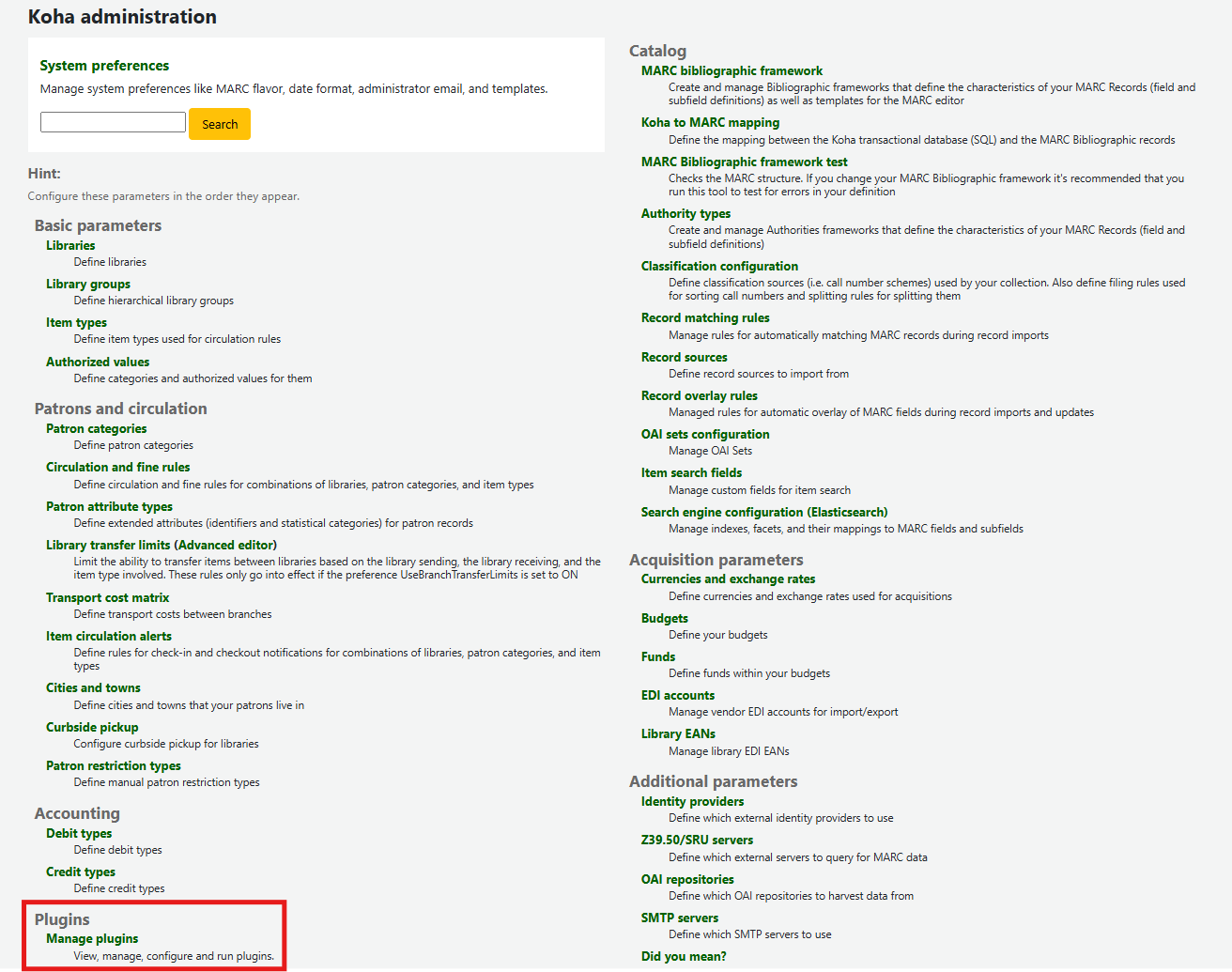Click the 'Plugins' section heading

(62, 919)
